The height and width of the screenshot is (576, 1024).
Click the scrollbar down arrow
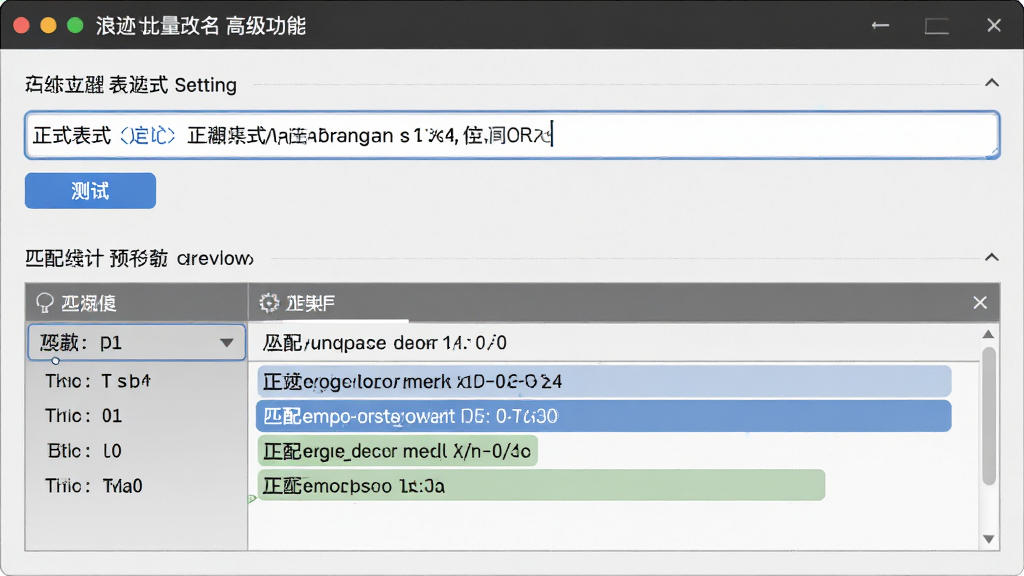989,539
